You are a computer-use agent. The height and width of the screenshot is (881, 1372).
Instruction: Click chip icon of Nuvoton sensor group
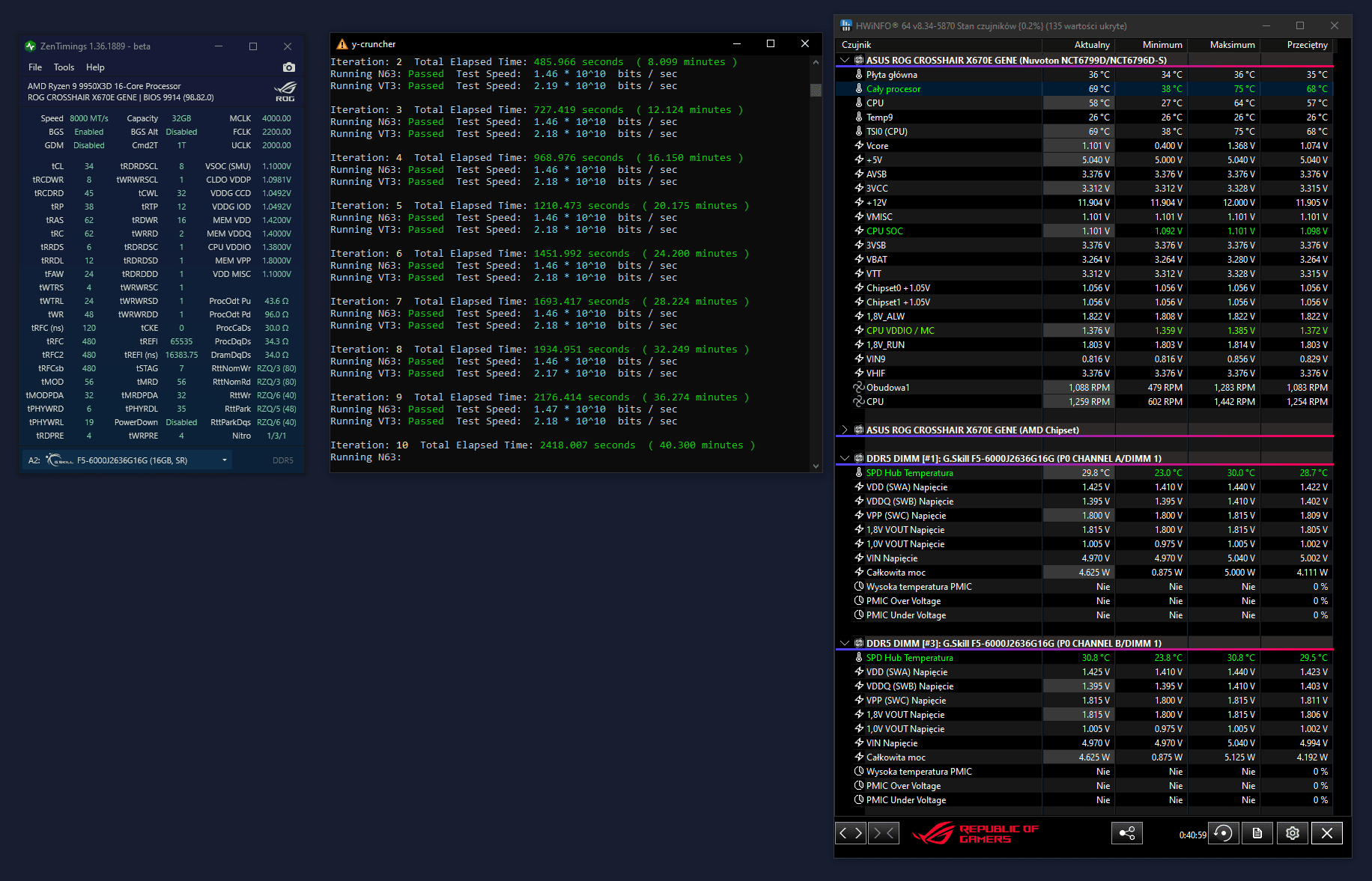(x=859, y=61)
